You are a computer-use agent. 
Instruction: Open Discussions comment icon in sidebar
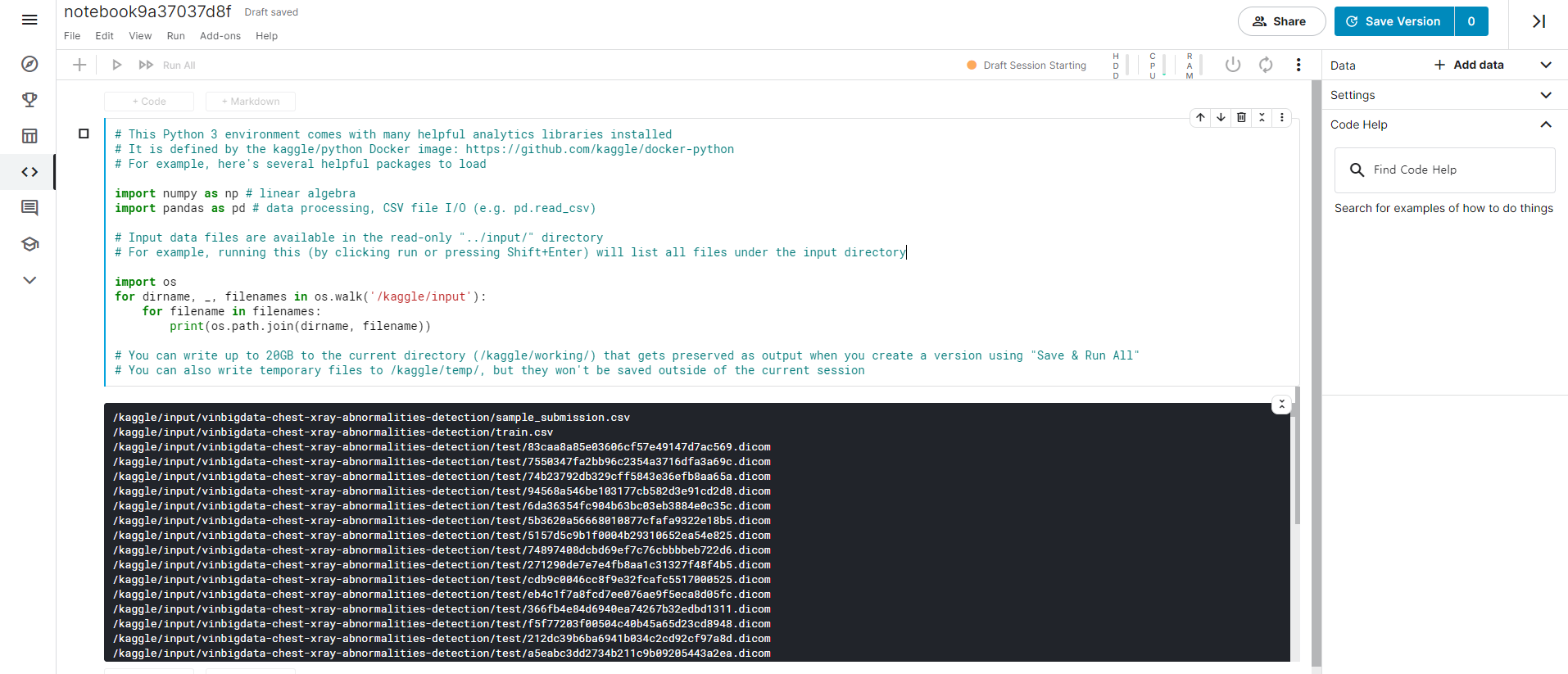tap(29, 208)
